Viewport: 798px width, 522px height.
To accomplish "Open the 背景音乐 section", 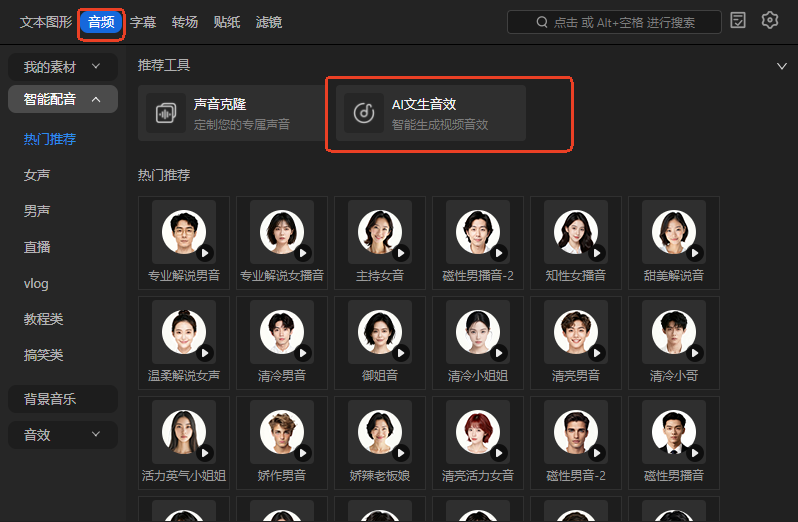I will pyautogui.click(x=63, y=399).
